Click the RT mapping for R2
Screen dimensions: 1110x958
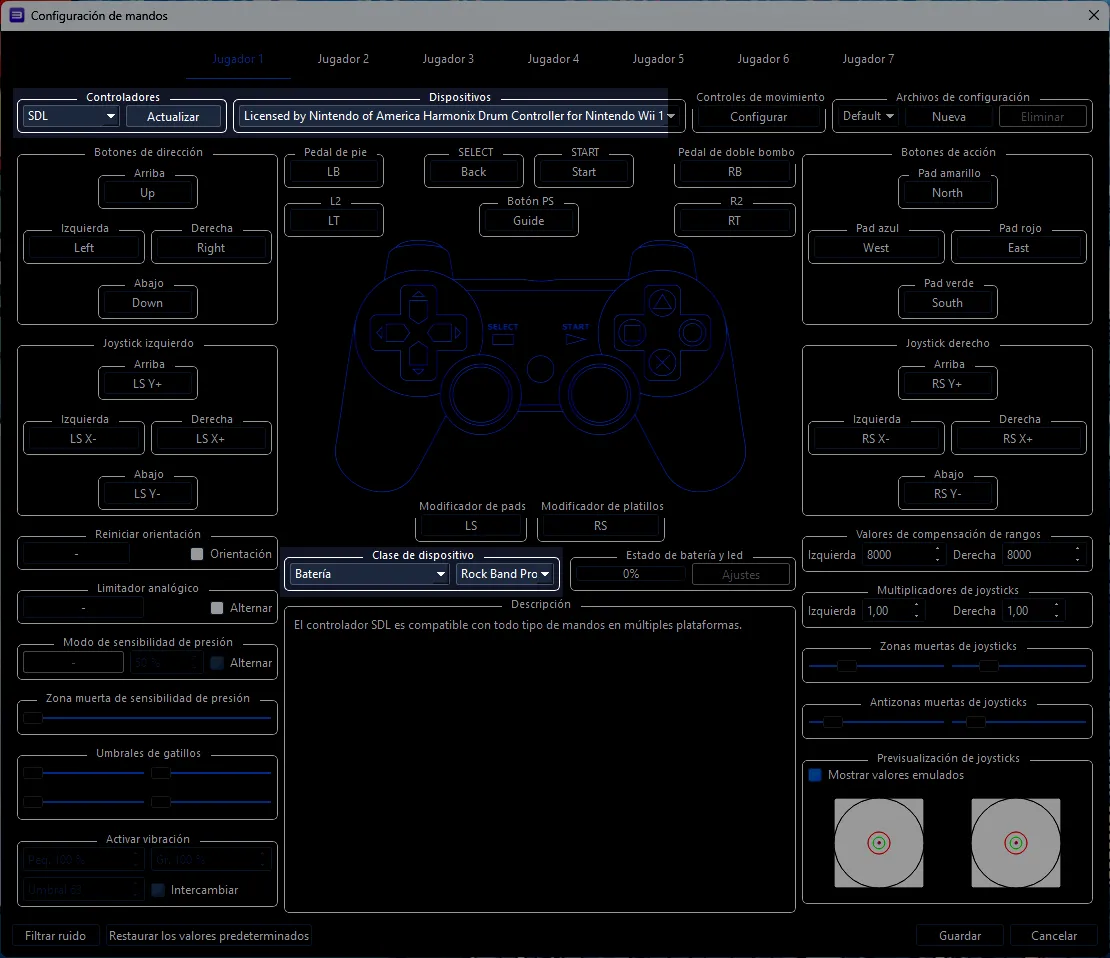(735, 221)
